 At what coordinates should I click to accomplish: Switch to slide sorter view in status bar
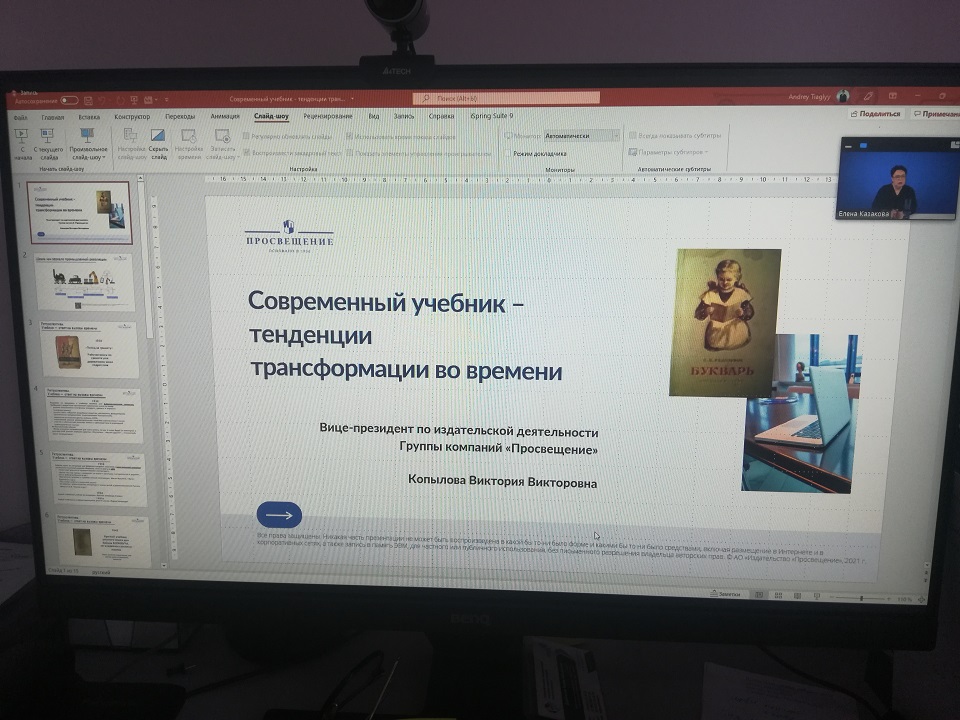click(x=779, y=596)
